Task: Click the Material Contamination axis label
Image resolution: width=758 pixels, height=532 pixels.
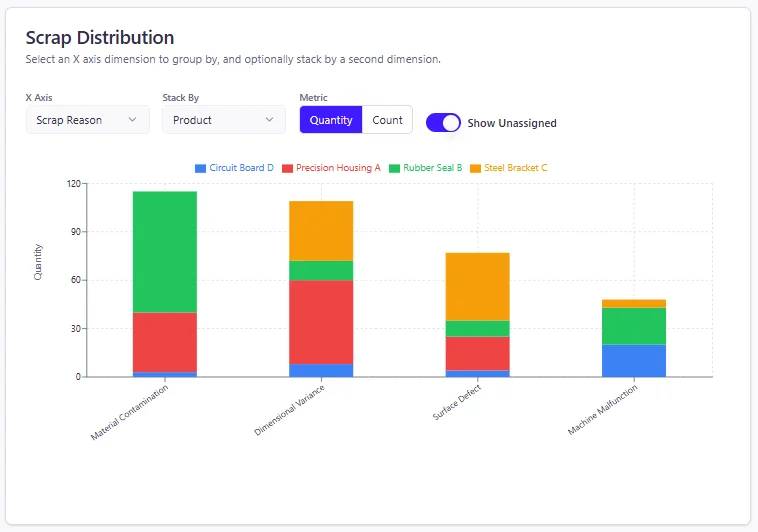Action: coord(130,413)
